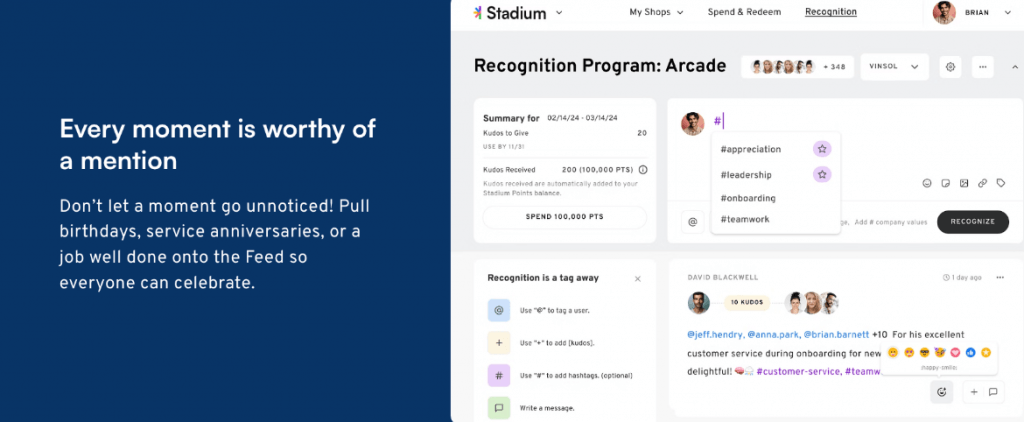The height and width of the screenshot is (422, 1024).
Task: Click the write a message tip icon
Action: [x=499, y=408]
